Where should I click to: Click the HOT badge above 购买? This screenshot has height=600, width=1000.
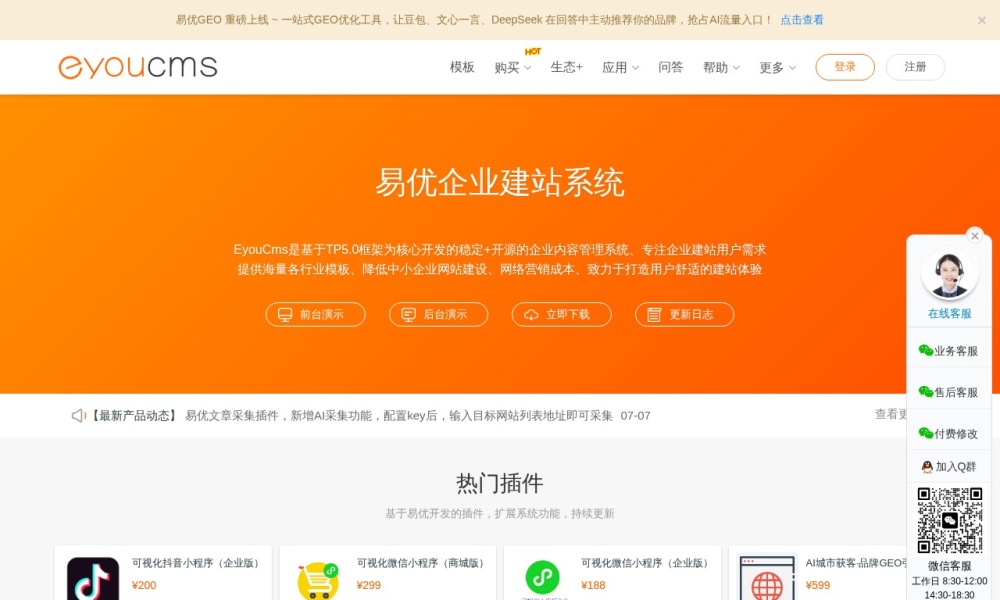[x=533, y=51]
